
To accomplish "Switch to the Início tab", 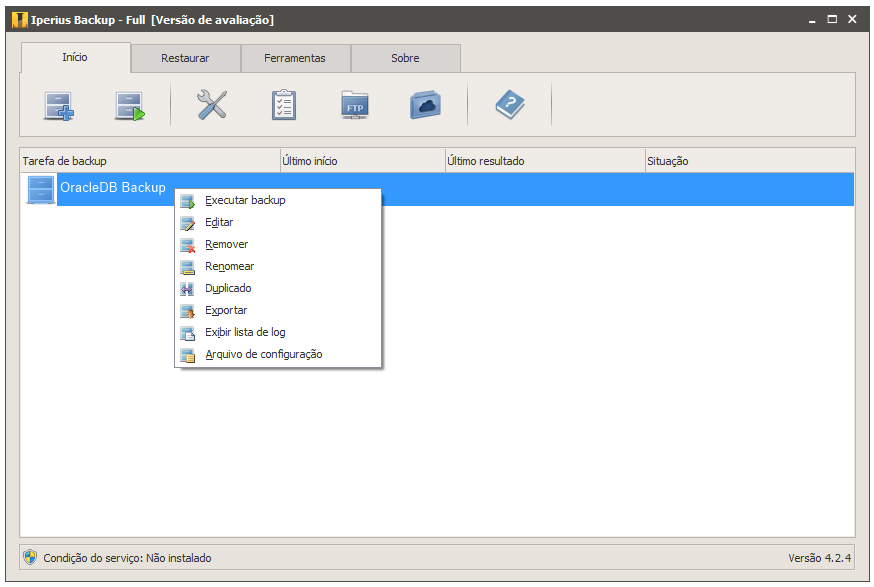I will click(x=75, y=57).
